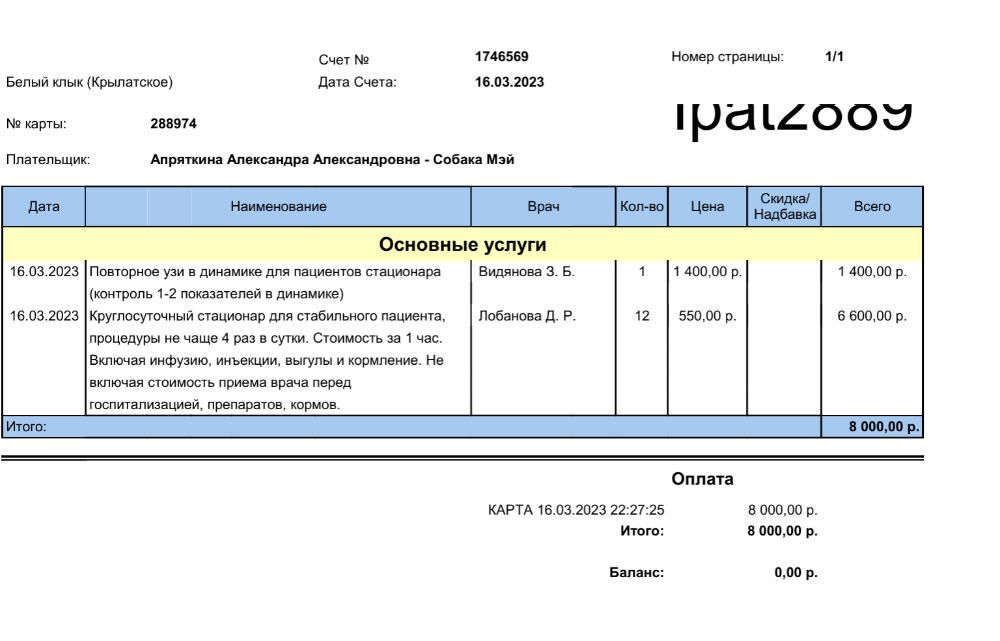The width and height of the screenshot is (1000, 641).
Task: Click doctor name Видянова З. Б.
Action: (x=527, y=271)
